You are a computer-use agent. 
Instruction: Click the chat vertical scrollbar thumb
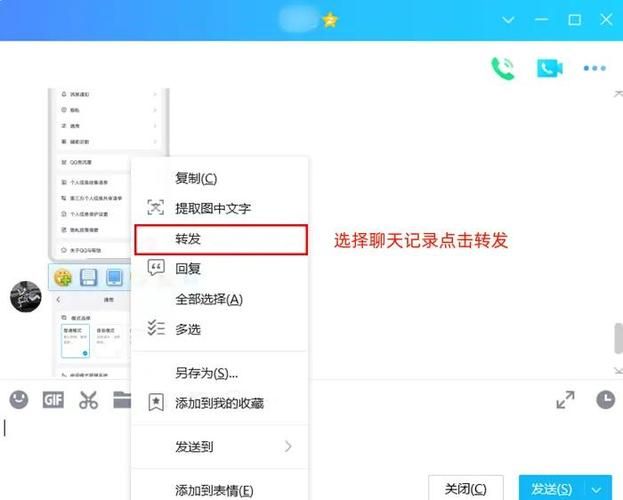619,338
